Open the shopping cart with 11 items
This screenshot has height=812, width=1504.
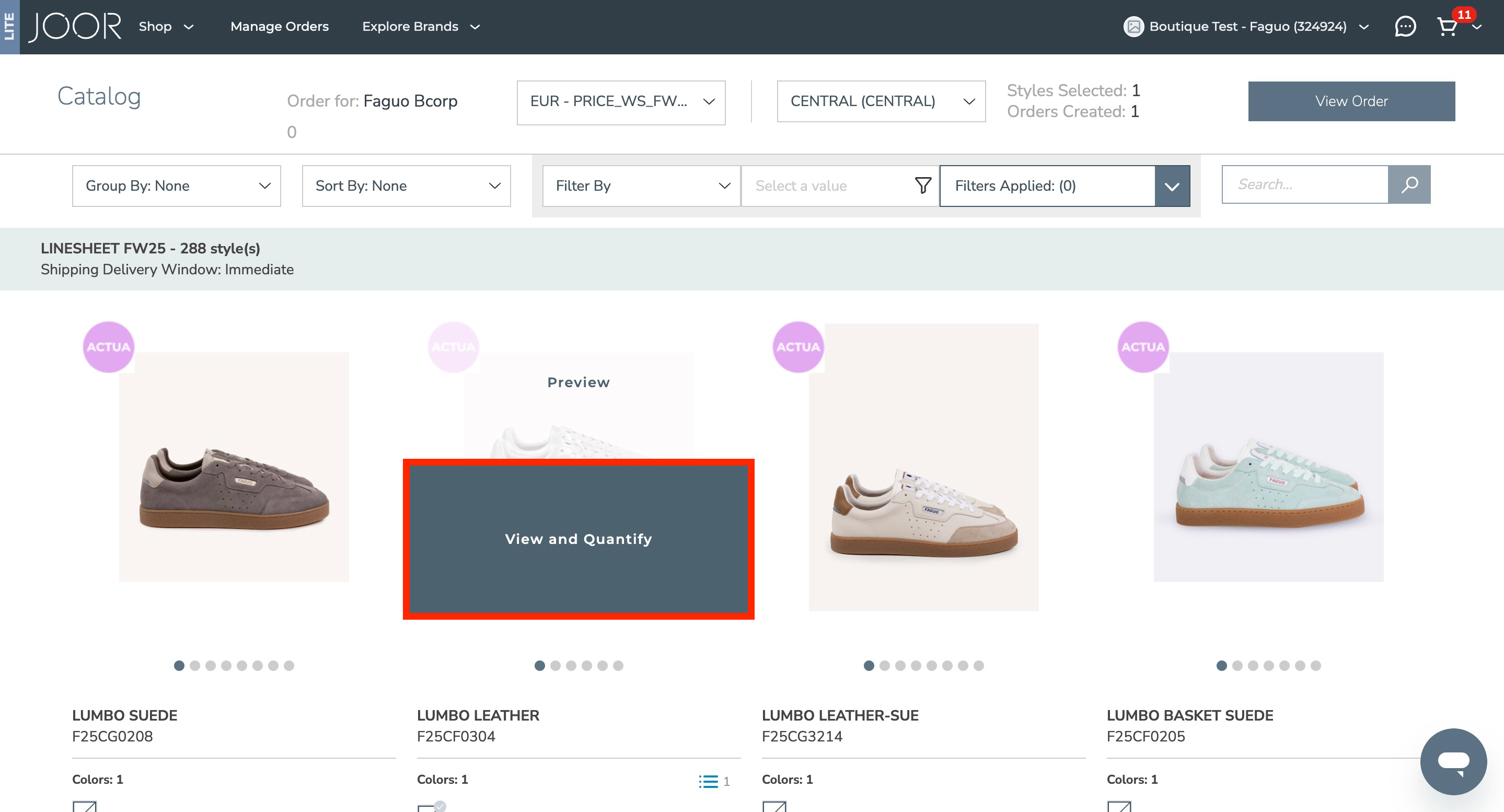(1447, 26)
